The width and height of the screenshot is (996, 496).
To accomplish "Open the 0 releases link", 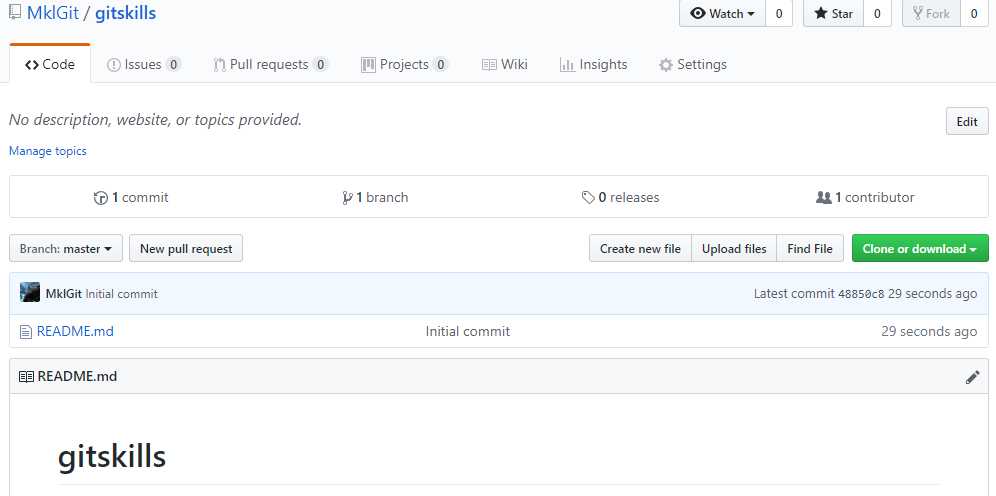I will (621, 198).
